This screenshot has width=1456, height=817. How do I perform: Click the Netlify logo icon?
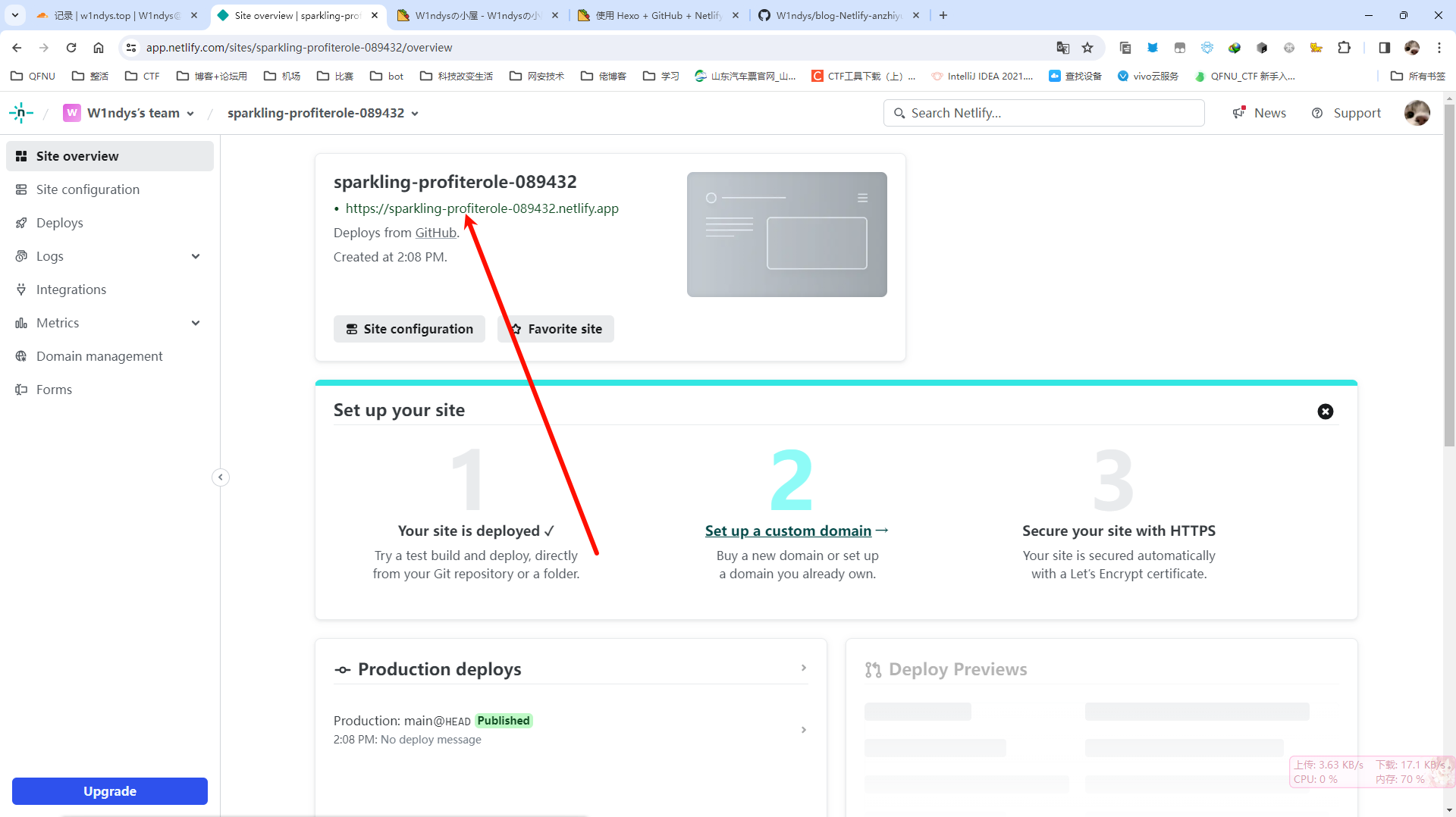(x=21, y=113)
